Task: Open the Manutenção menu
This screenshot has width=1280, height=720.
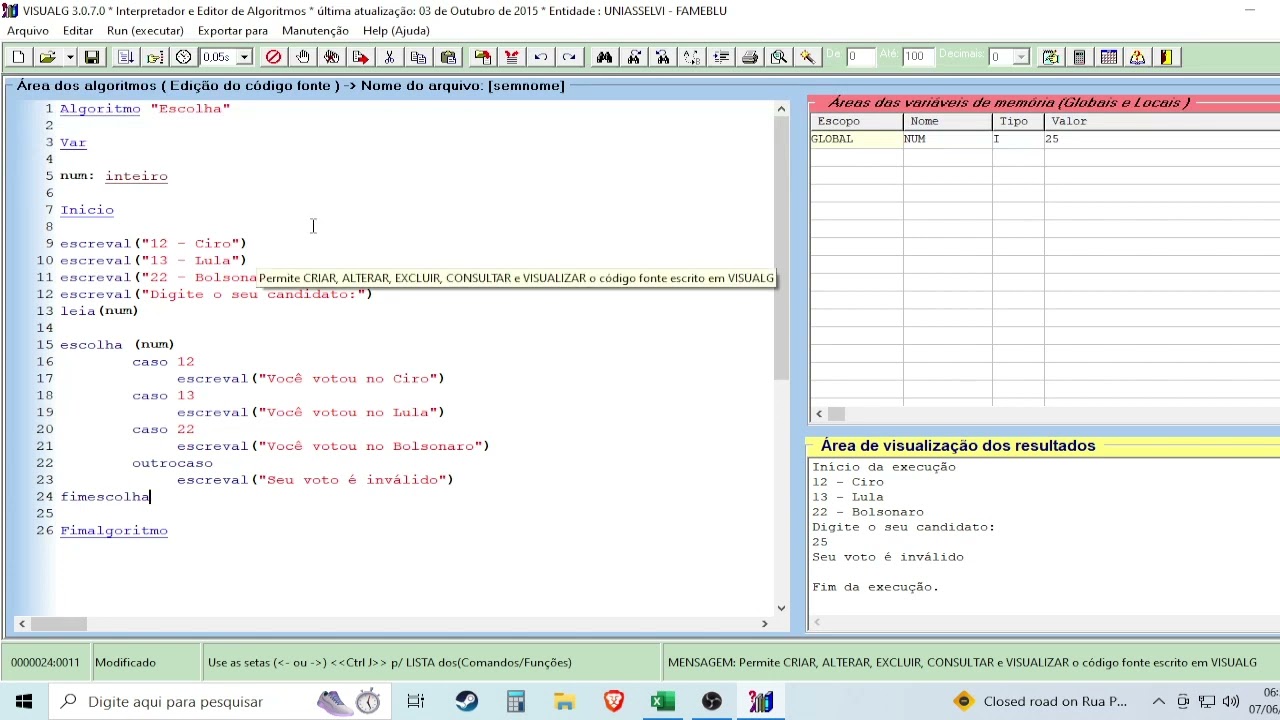Action: coord(315,31)
